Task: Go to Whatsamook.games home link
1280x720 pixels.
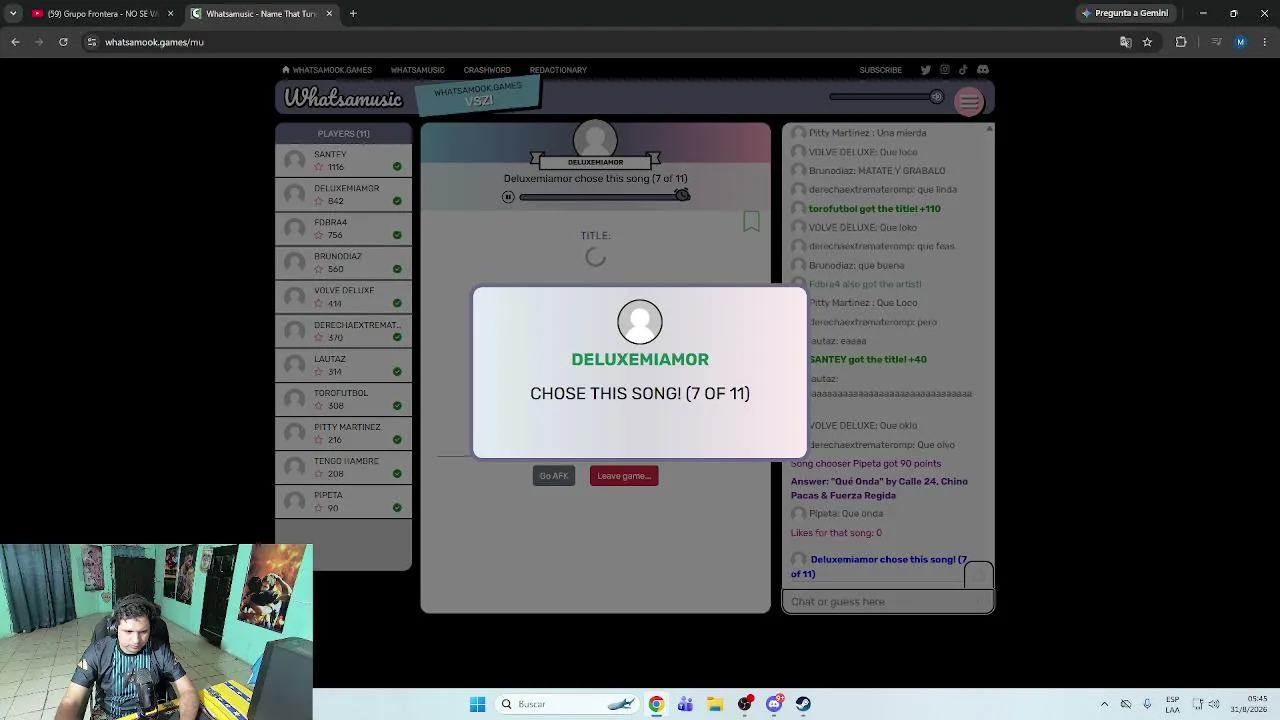Action: point(327,70)
